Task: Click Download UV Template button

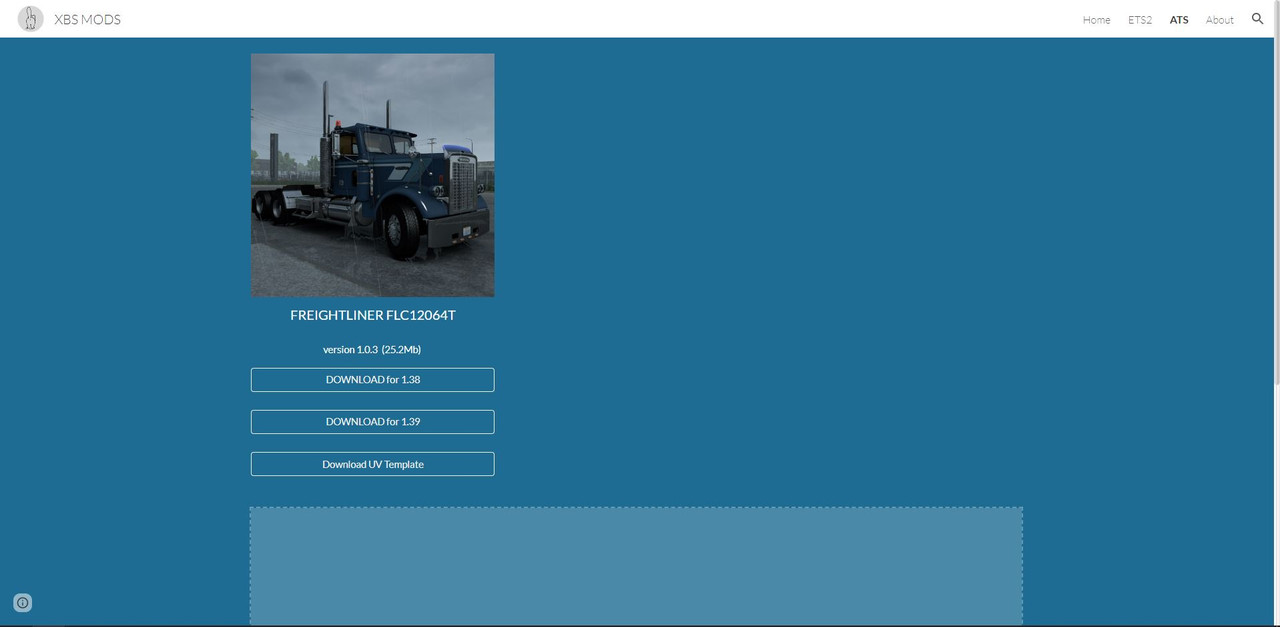Action: coord(372,464)
